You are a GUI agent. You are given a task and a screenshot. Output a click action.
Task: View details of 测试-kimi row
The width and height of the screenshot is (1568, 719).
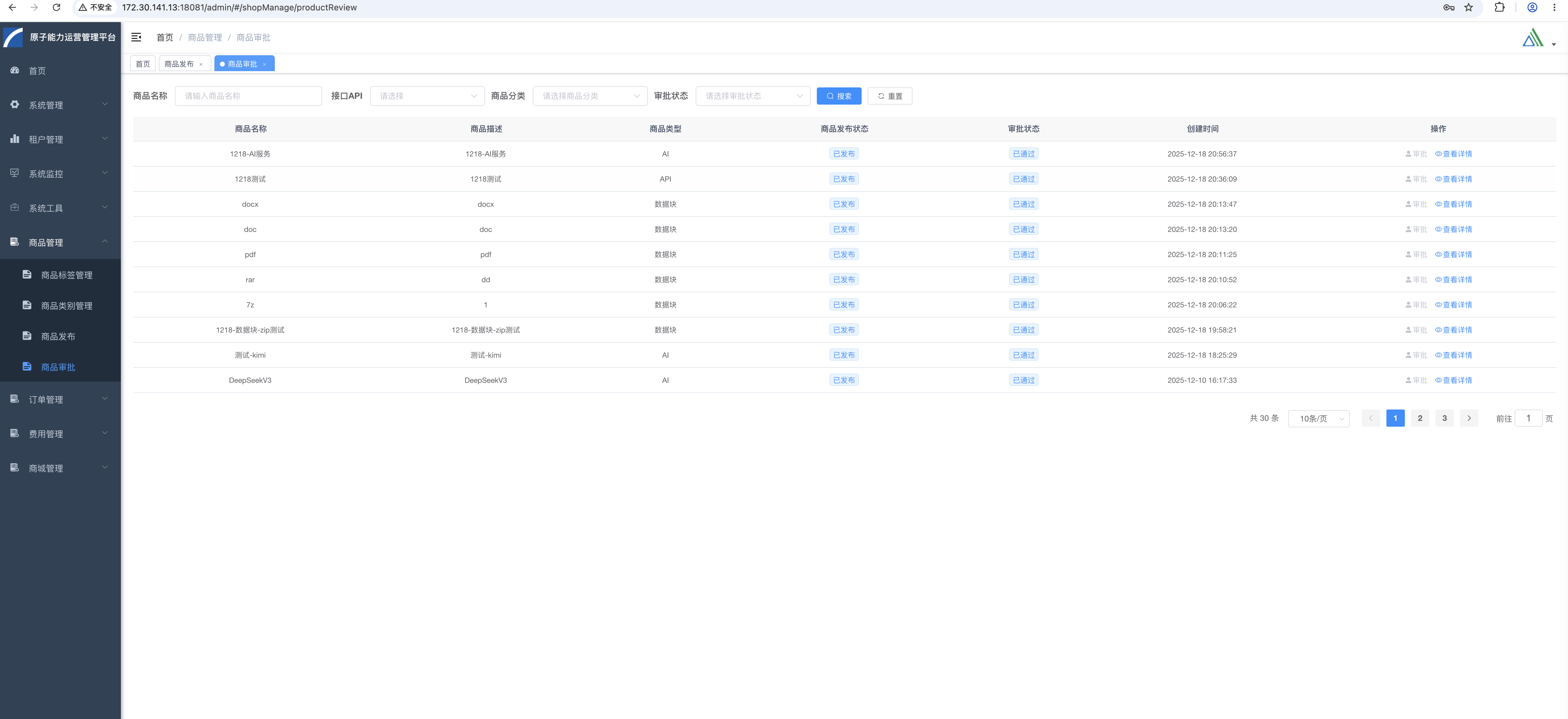[x=1454, y=355]
